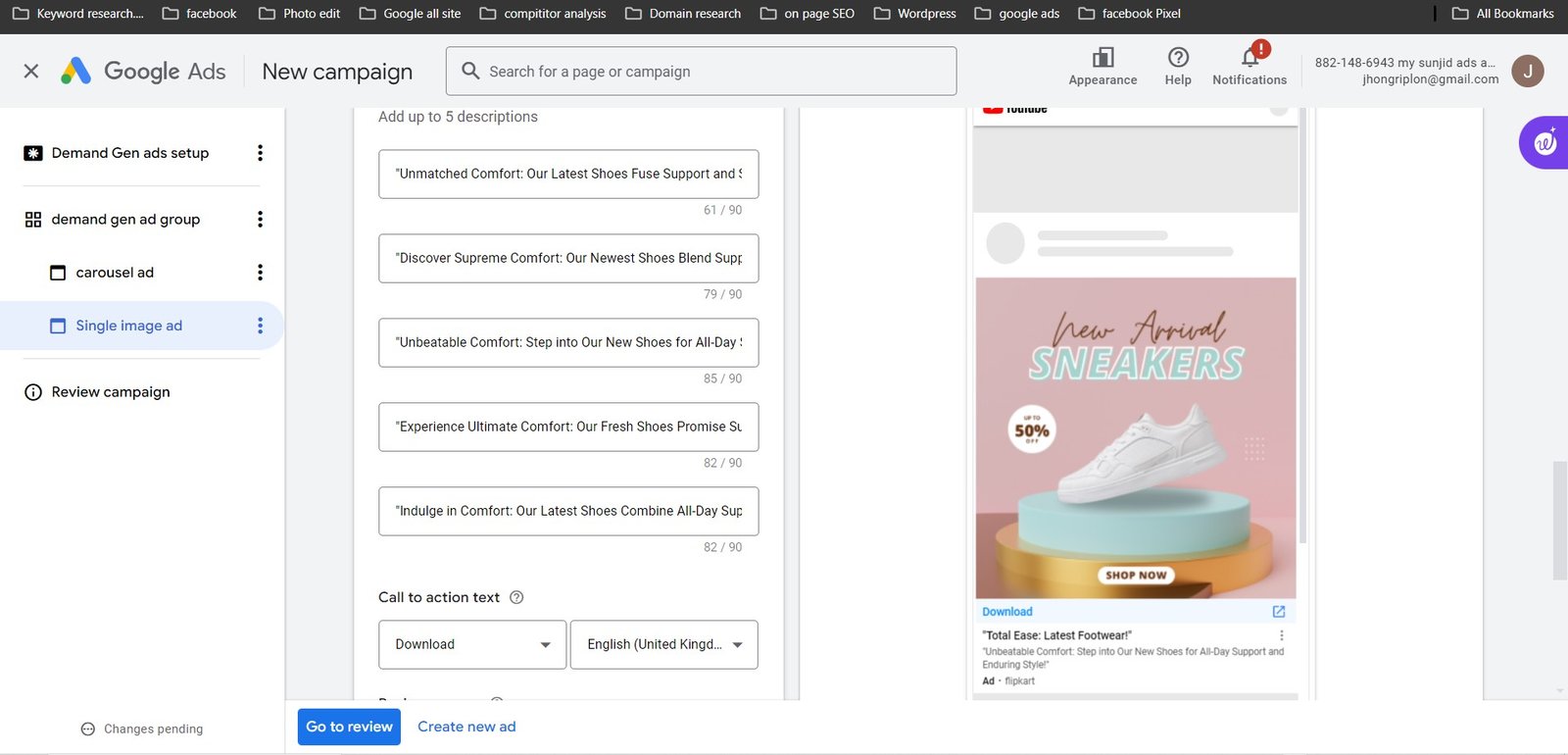Open the Photo edit bookmark folder
This screenshot has width=1568, height=755.
click(299, 14)
